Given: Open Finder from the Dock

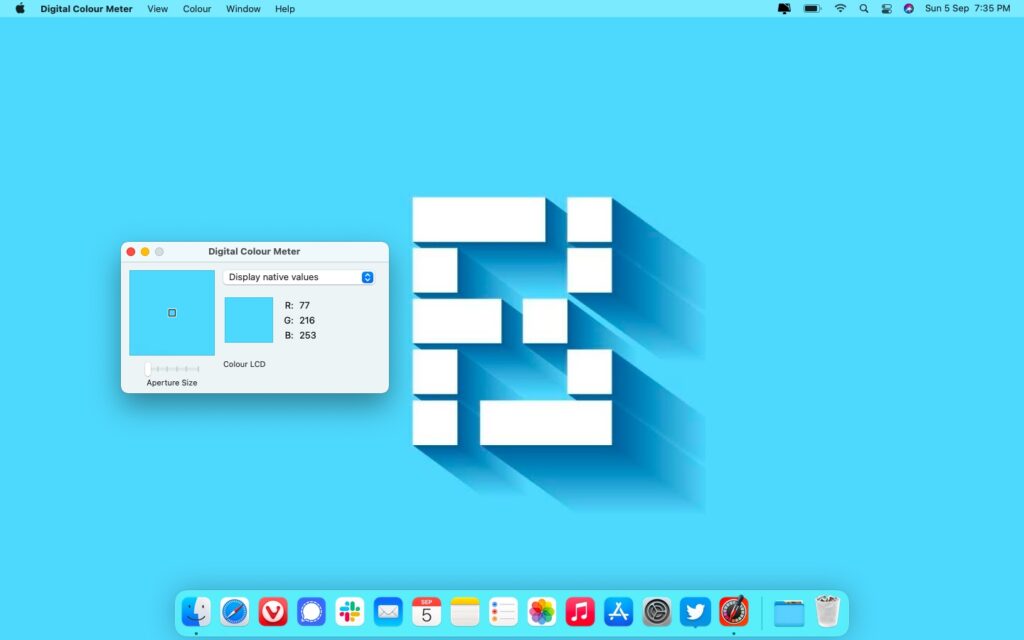Looking at the screenshot, I should point(196,611).
